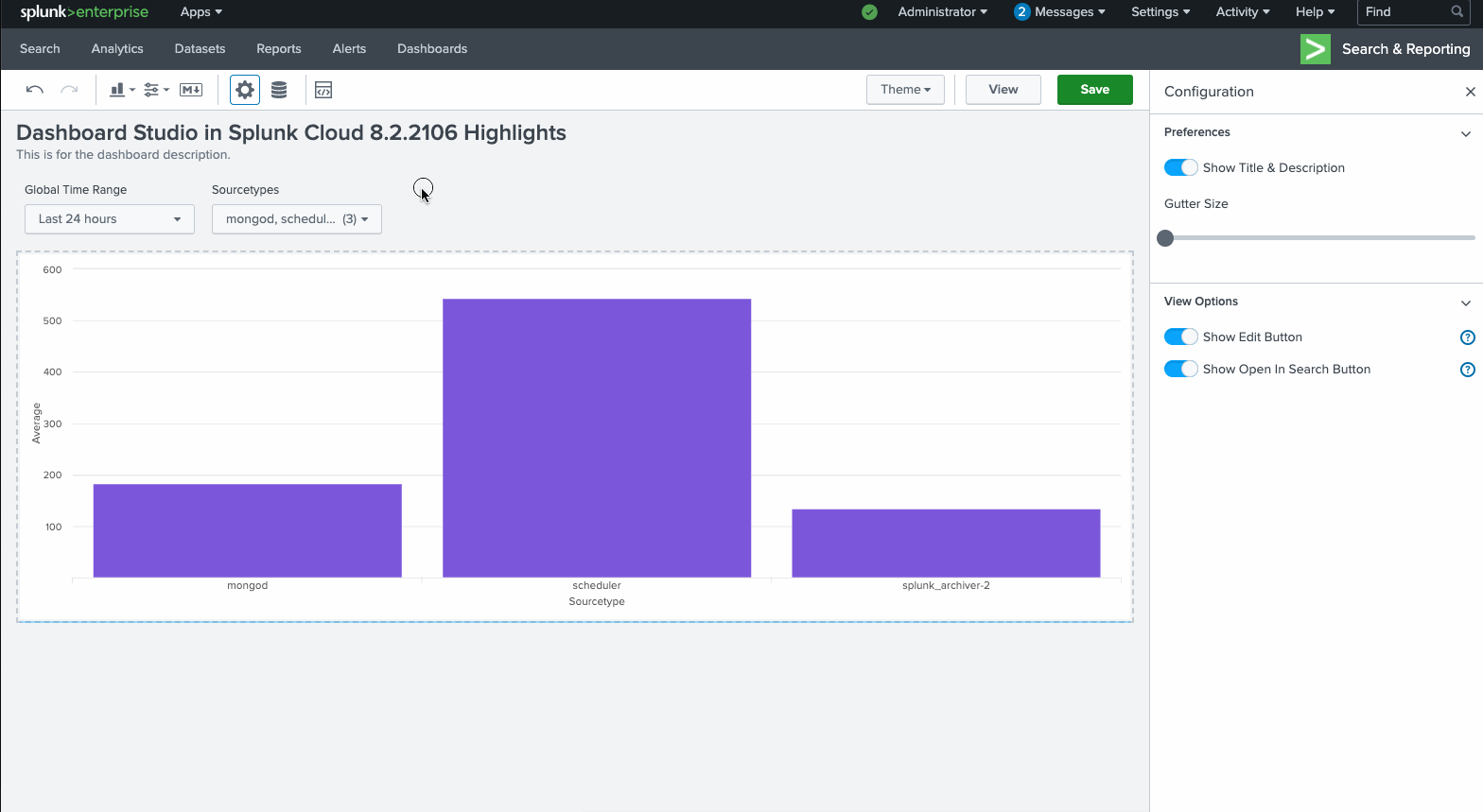Click the View button
Image resolution: width=1483 pixels, height=812 pixels.
click(1003, 90)
